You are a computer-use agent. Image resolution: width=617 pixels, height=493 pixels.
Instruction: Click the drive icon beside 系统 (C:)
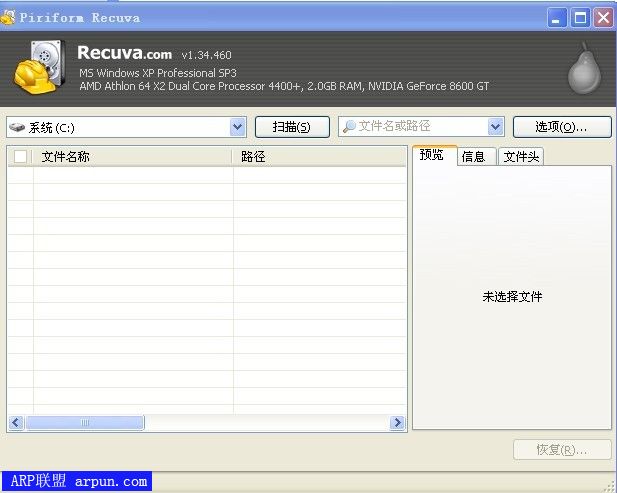(17, 127)
